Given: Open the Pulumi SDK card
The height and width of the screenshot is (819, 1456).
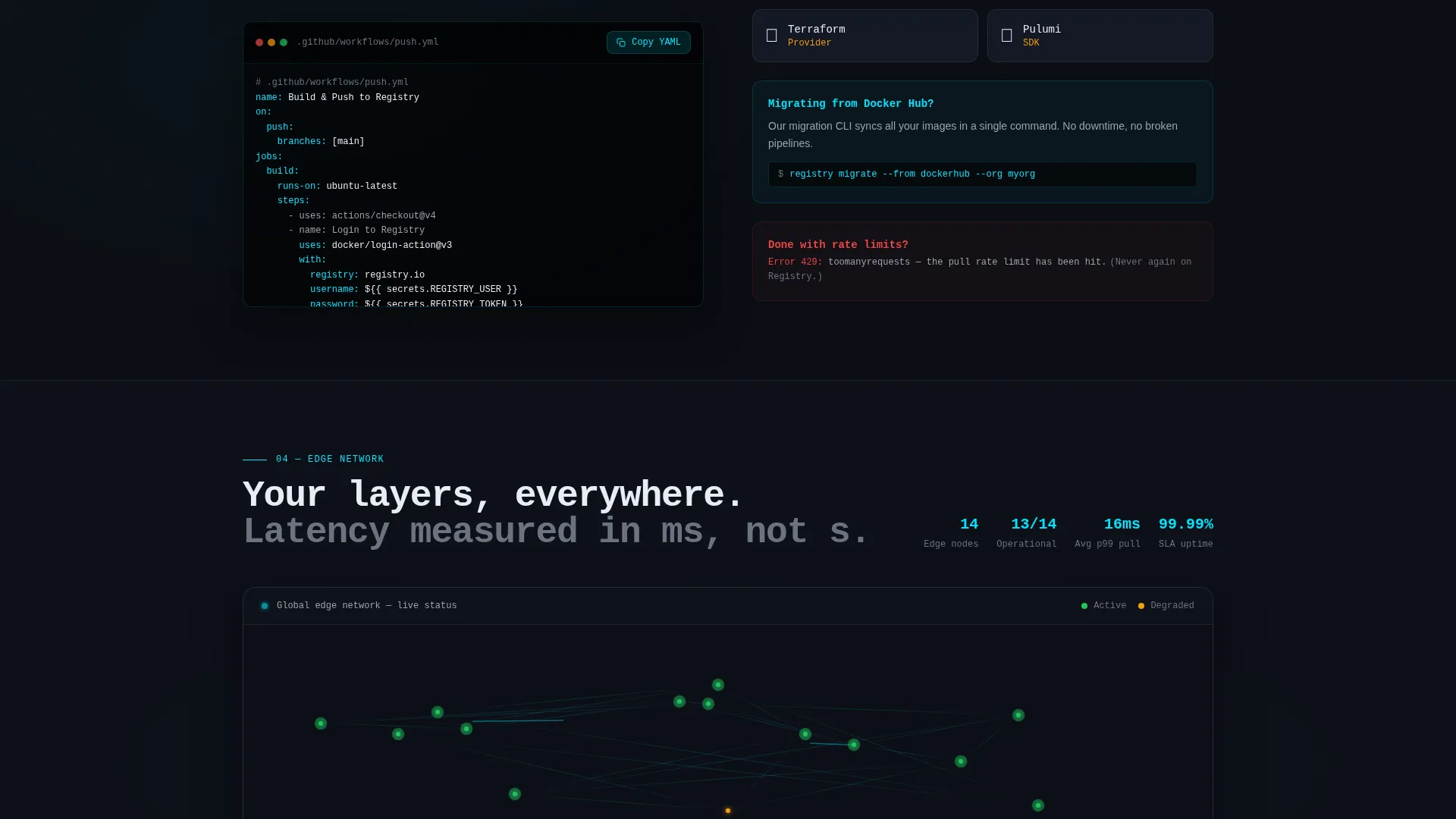Looking at the screenshot, I should tap(1100, 36).
